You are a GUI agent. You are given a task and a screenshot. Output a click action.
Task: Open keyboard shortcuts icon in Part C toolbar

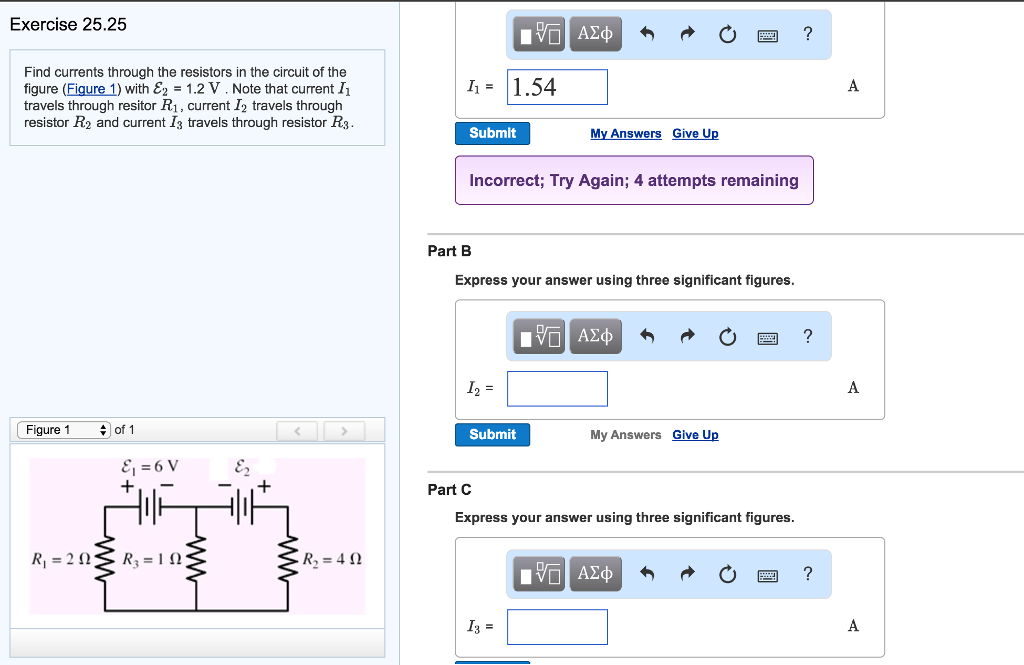[767, 573]
